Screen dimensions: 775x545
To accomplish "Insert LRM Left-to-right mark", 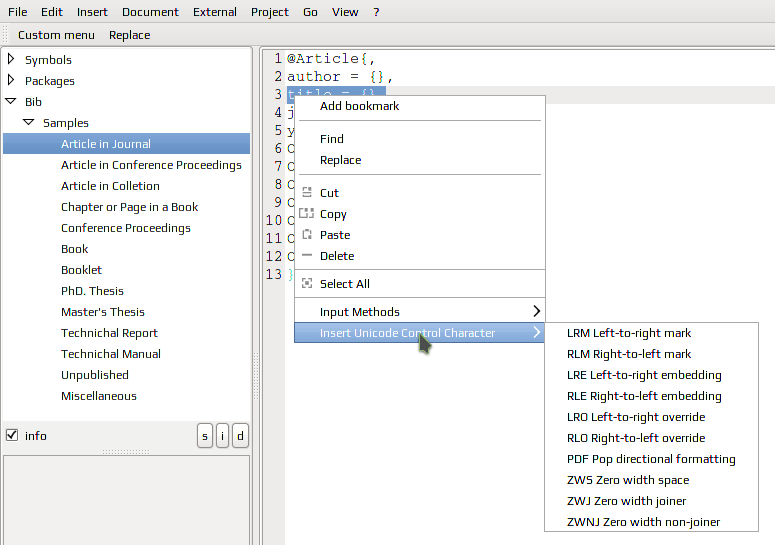I will pos(651,333).
